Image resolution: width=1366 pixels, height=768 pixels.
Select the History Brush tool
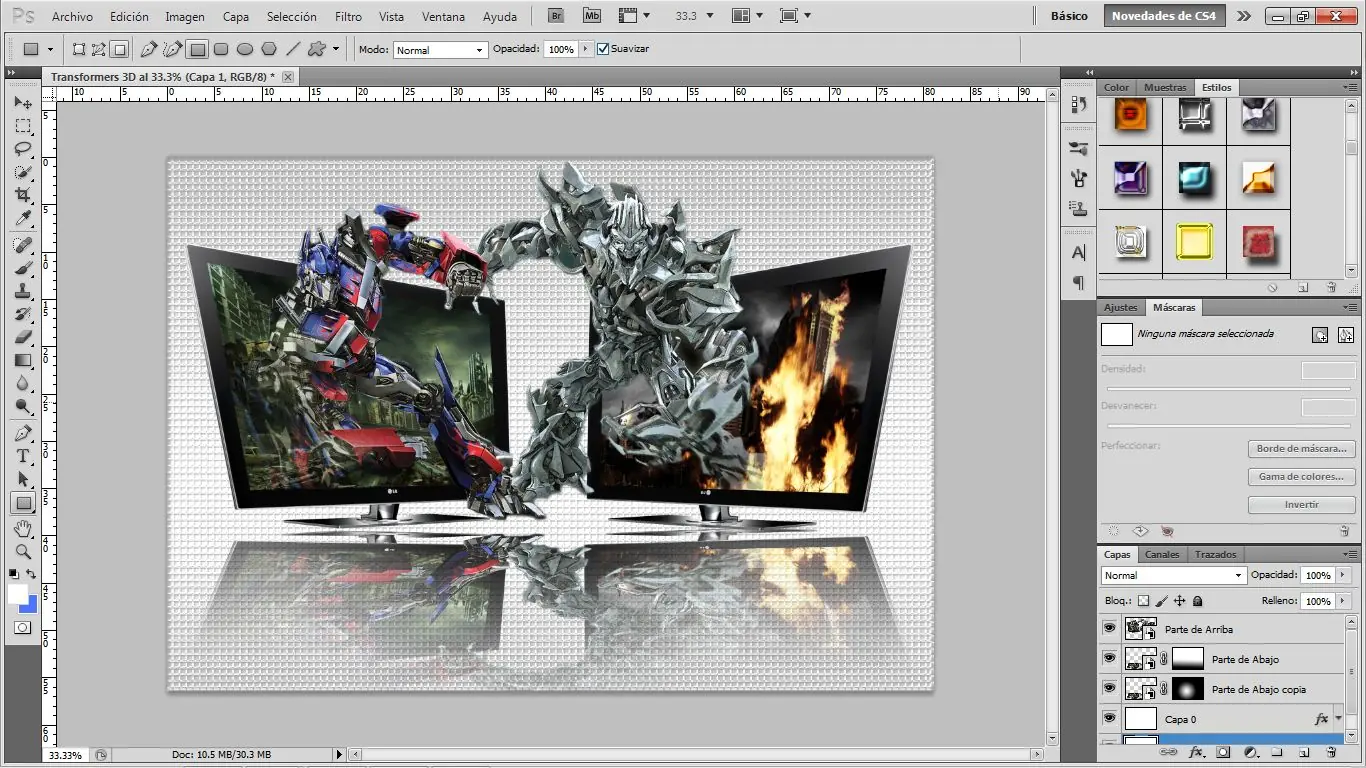(23, 315)
